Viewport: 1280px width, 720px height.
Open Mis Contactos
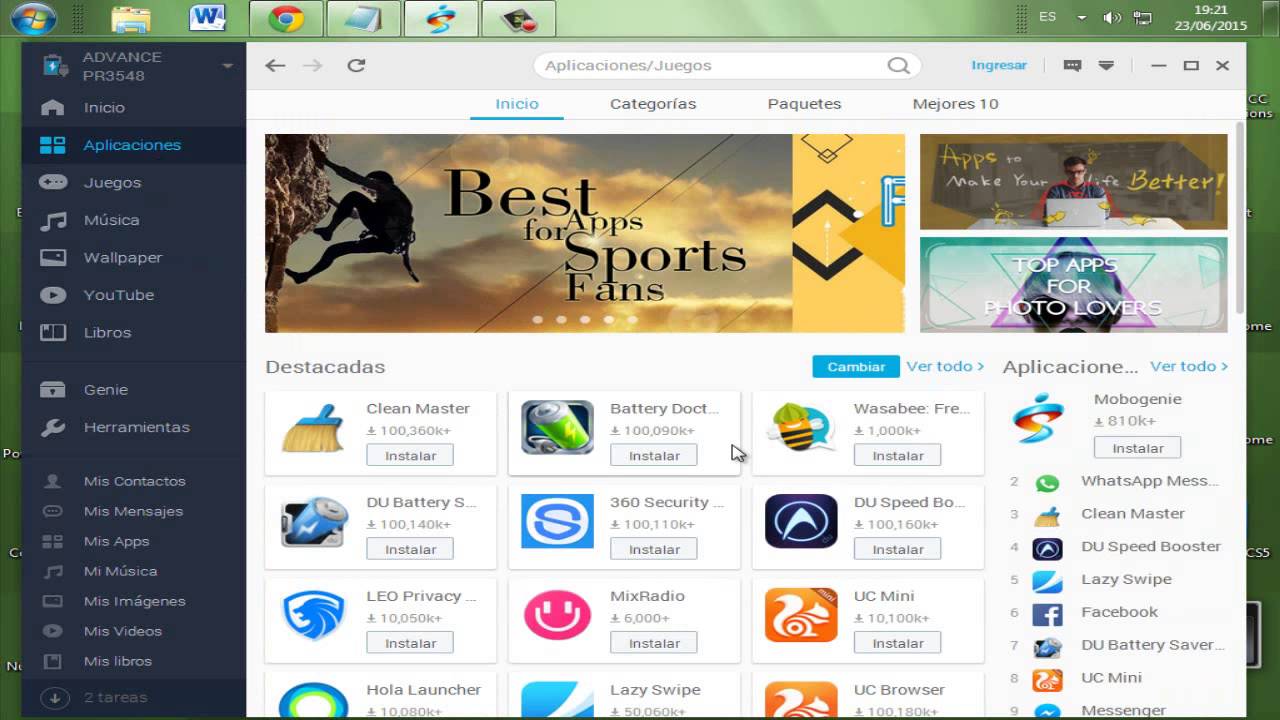coord(134,481)
